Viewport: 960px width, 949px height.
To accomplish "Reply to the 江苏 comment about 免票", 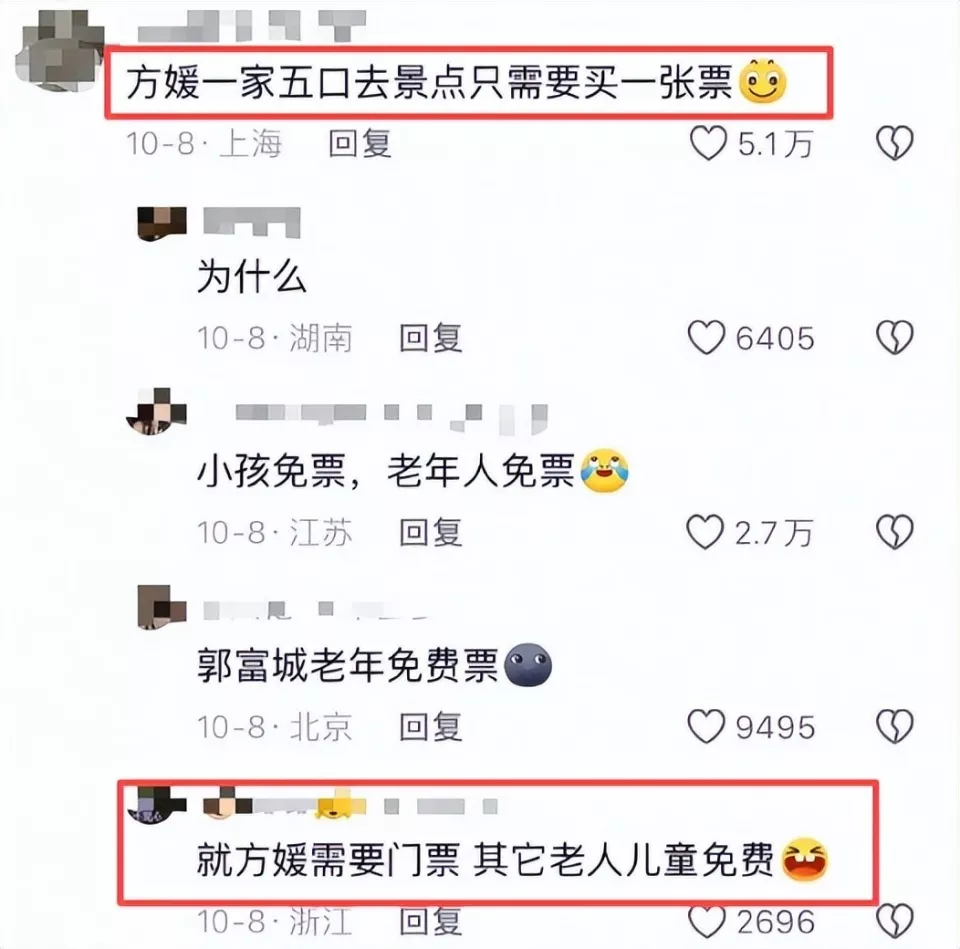I will point(430,532).
